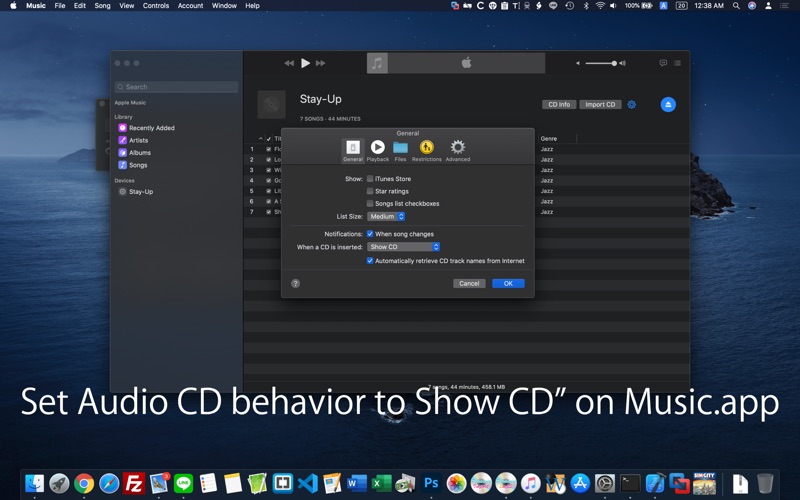Click the Stay-Up album artwork thumbnail

[271, 105]
